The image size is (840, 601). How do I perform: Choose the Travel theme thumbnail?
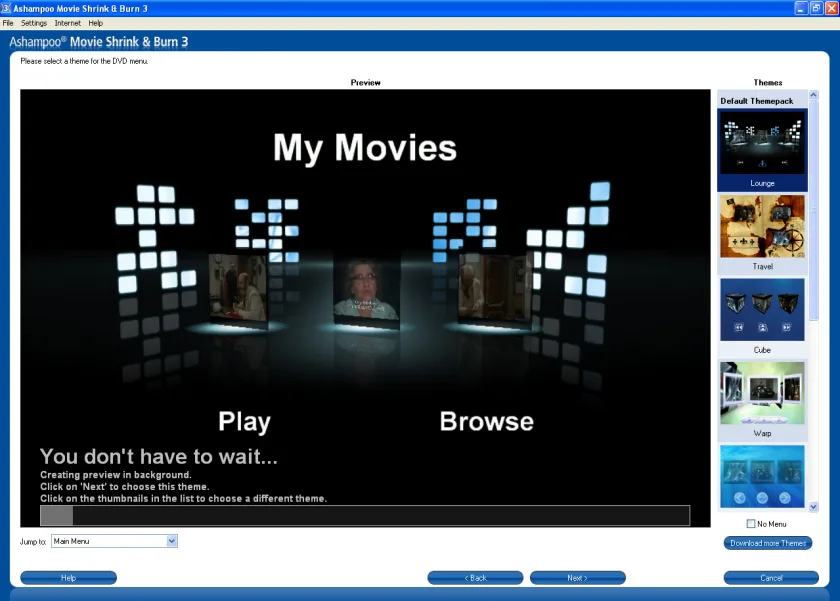762,226
